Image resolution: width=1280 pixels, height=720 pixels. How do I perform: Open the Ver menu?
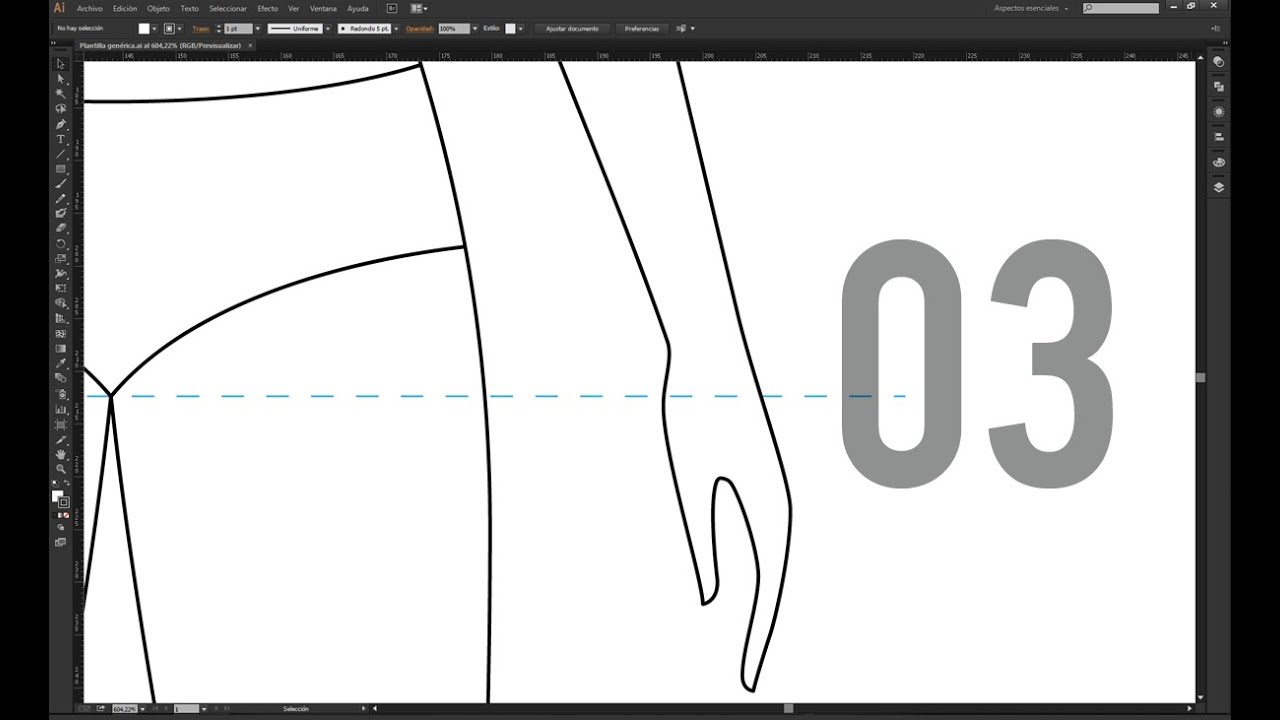[x=294, y=8]
